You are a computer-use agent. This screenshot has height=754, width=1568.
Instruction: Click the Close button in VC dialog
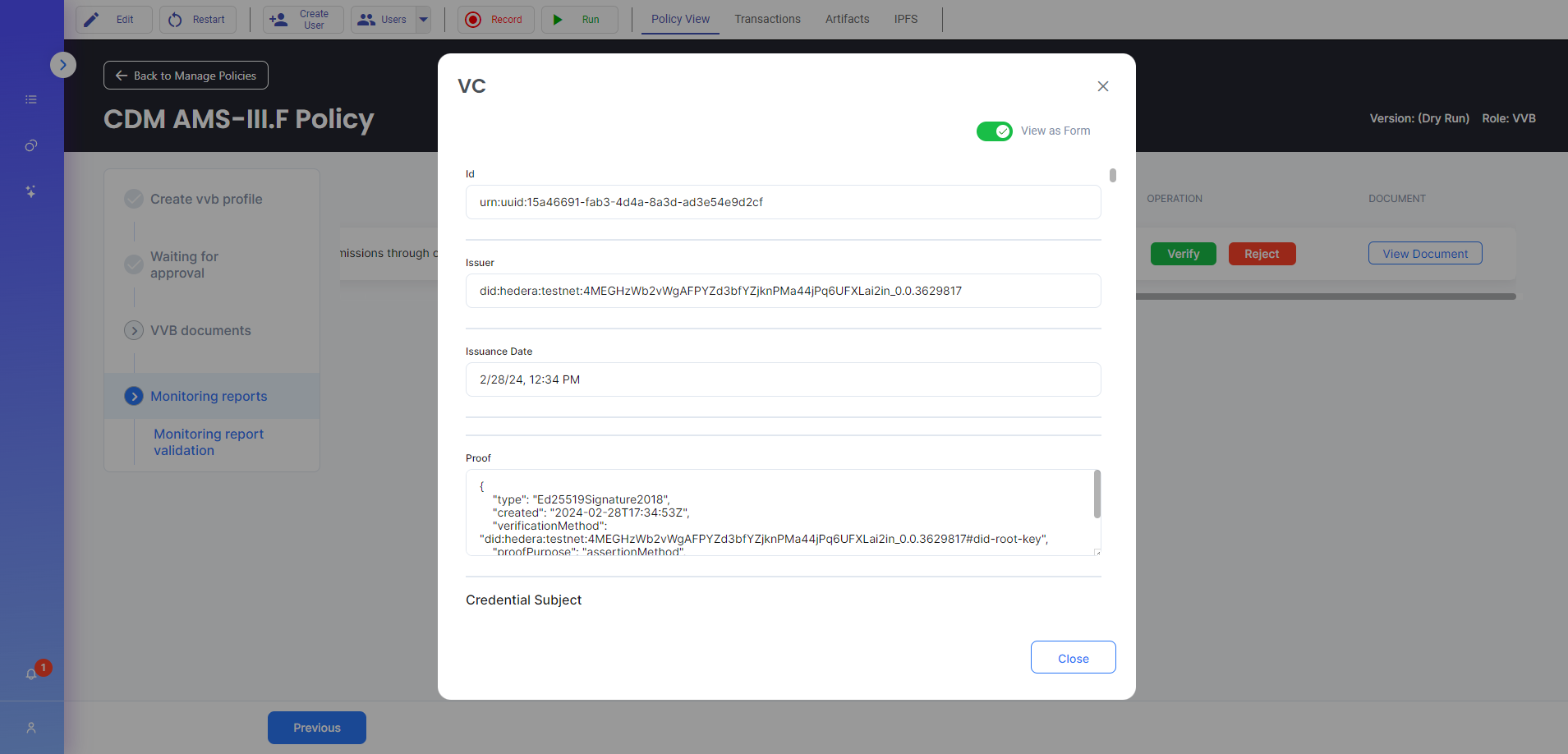coord(1073,658)
